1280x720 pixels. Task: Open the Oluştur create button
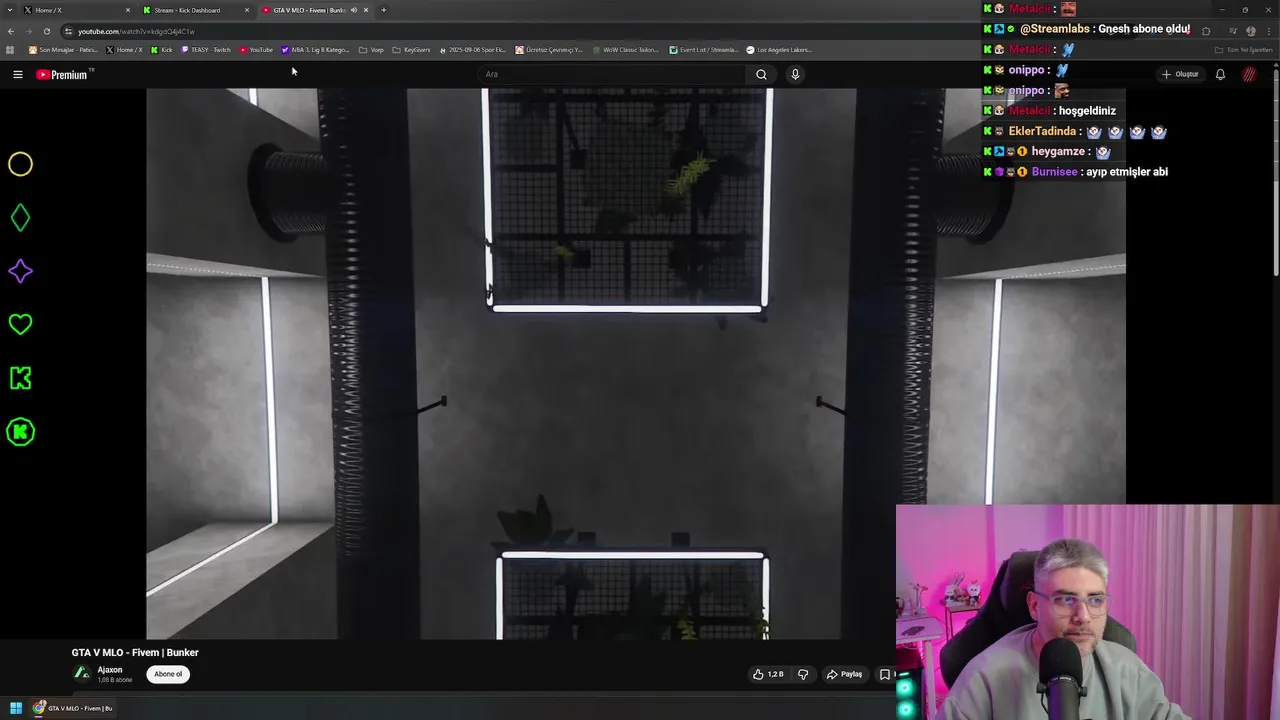tap(1180, 74)
